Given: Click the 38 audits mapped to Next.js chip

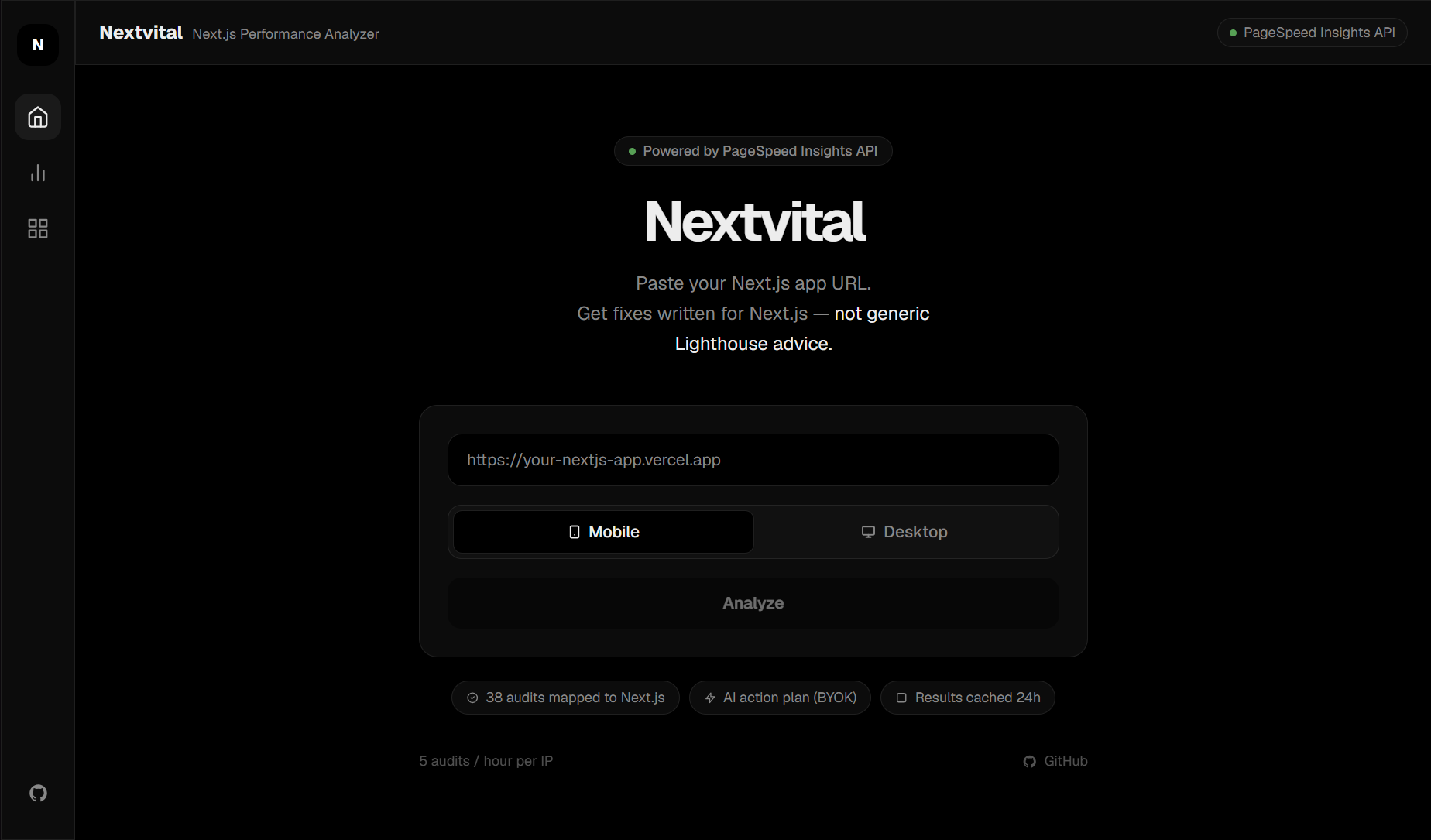Looking at the screenshot, I should (x=565, y=698).
